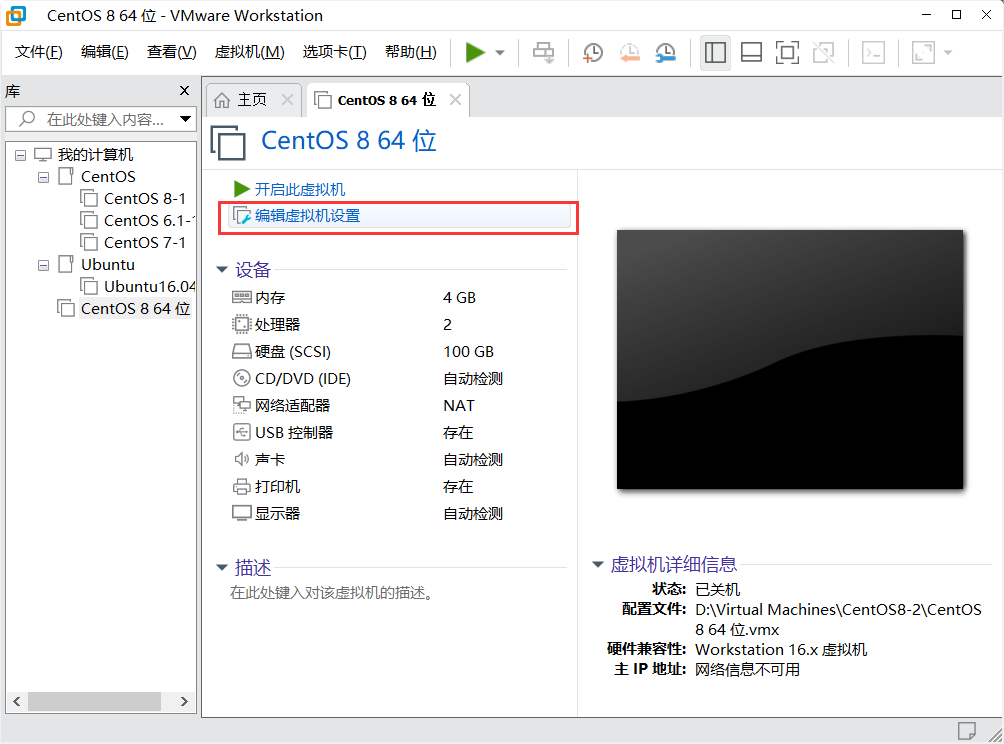This screenshot has height=744, width=1004.
Task: Collapse the 我的计算机 tree node
Action: pyautogui.click(x=21, y=156)
